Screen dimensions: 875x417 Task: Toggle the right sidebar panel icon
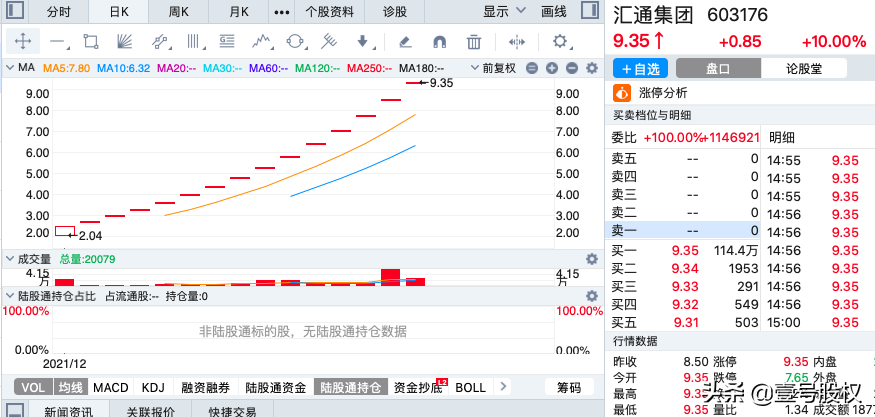coord(589,10)
